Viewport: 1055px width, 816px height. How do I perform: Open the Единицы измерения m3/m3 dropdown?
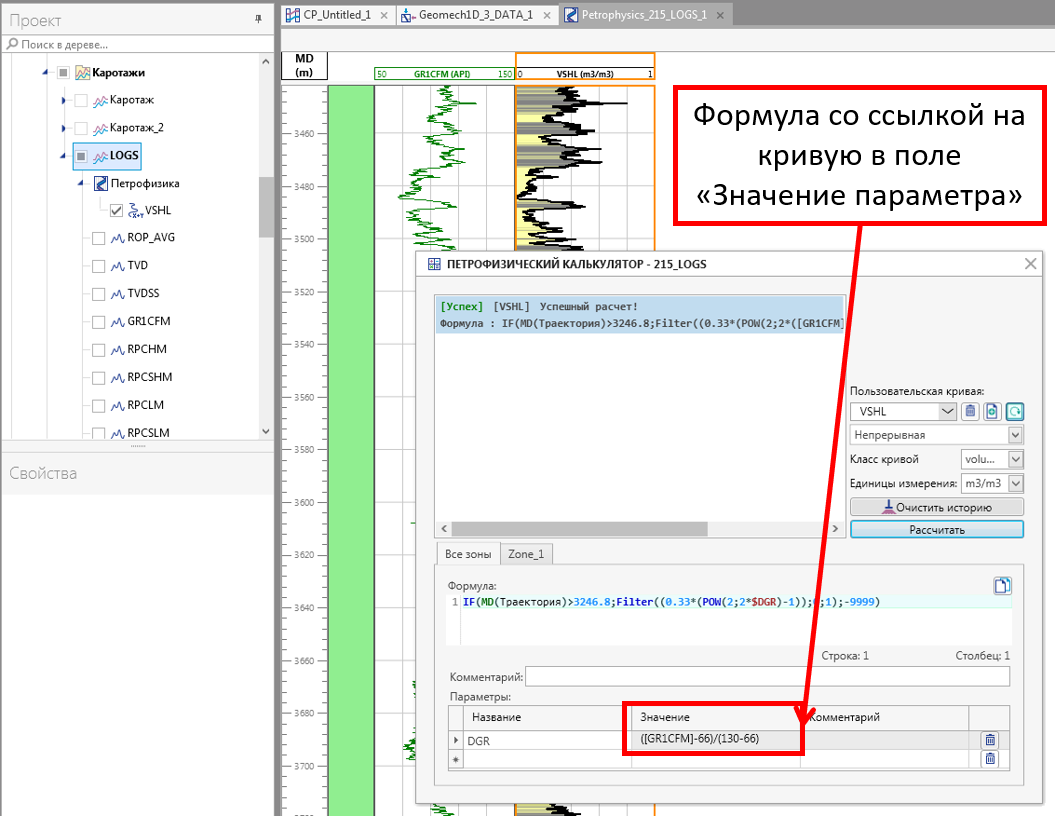(x=1015, y=483)
